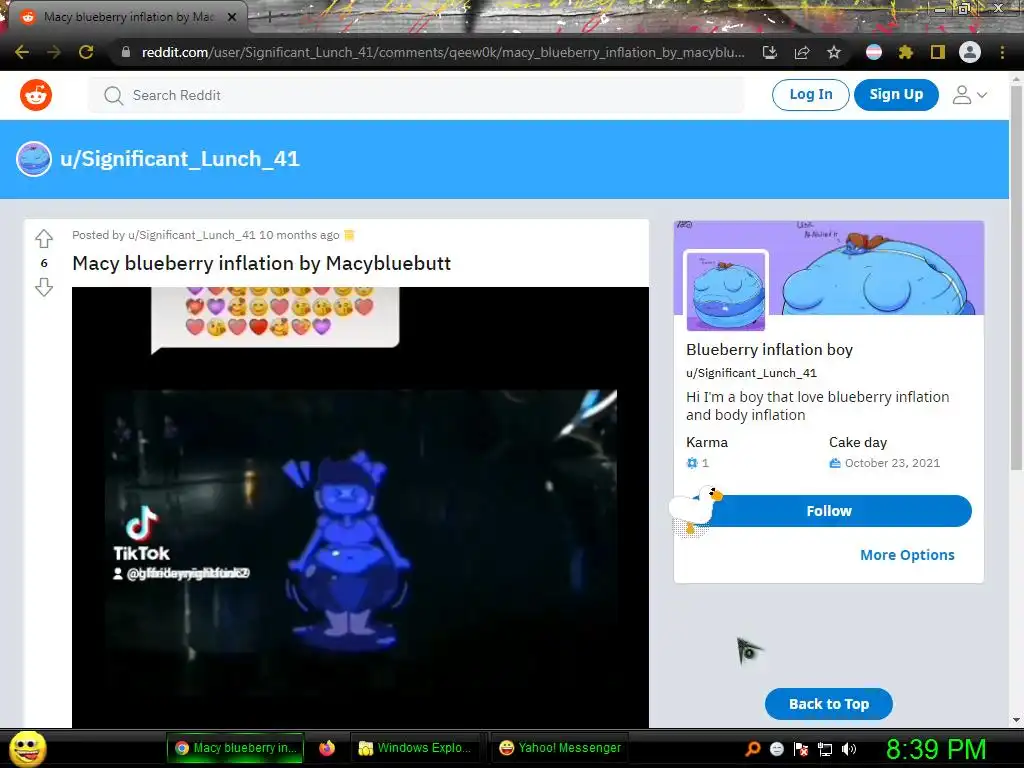Viewport: 1024px width, 768px height.
Task: Click the scrollbar down arrow
Action: click(x=1016, y=720)
